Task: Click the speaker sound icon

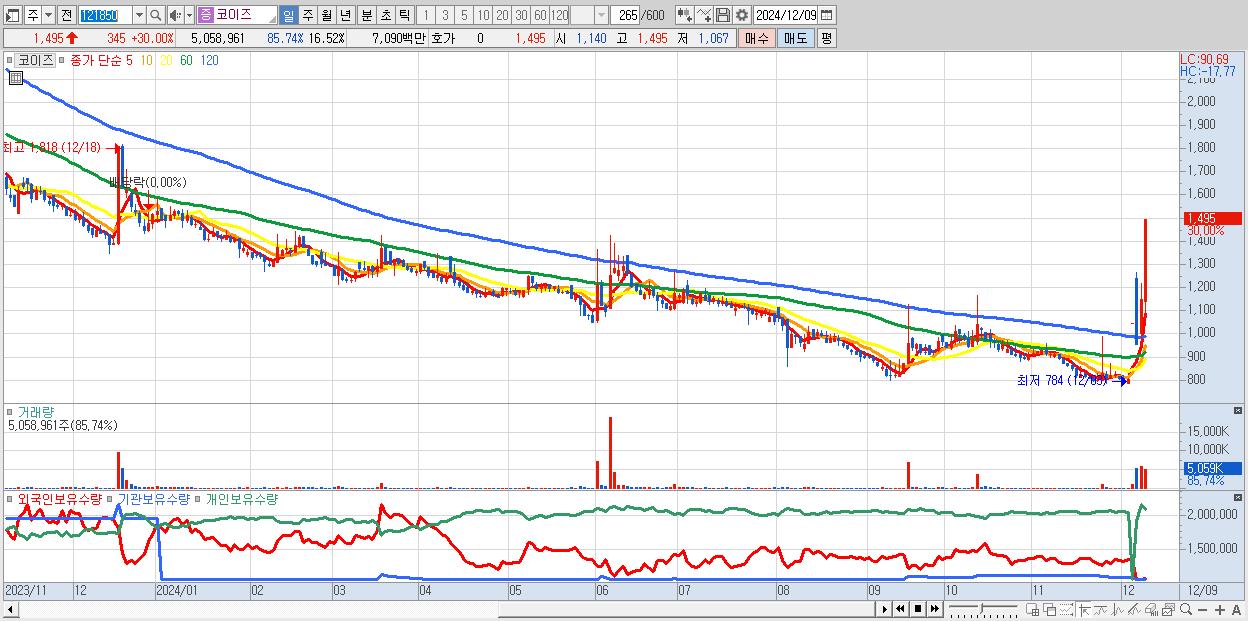Action: pos(175,15)
